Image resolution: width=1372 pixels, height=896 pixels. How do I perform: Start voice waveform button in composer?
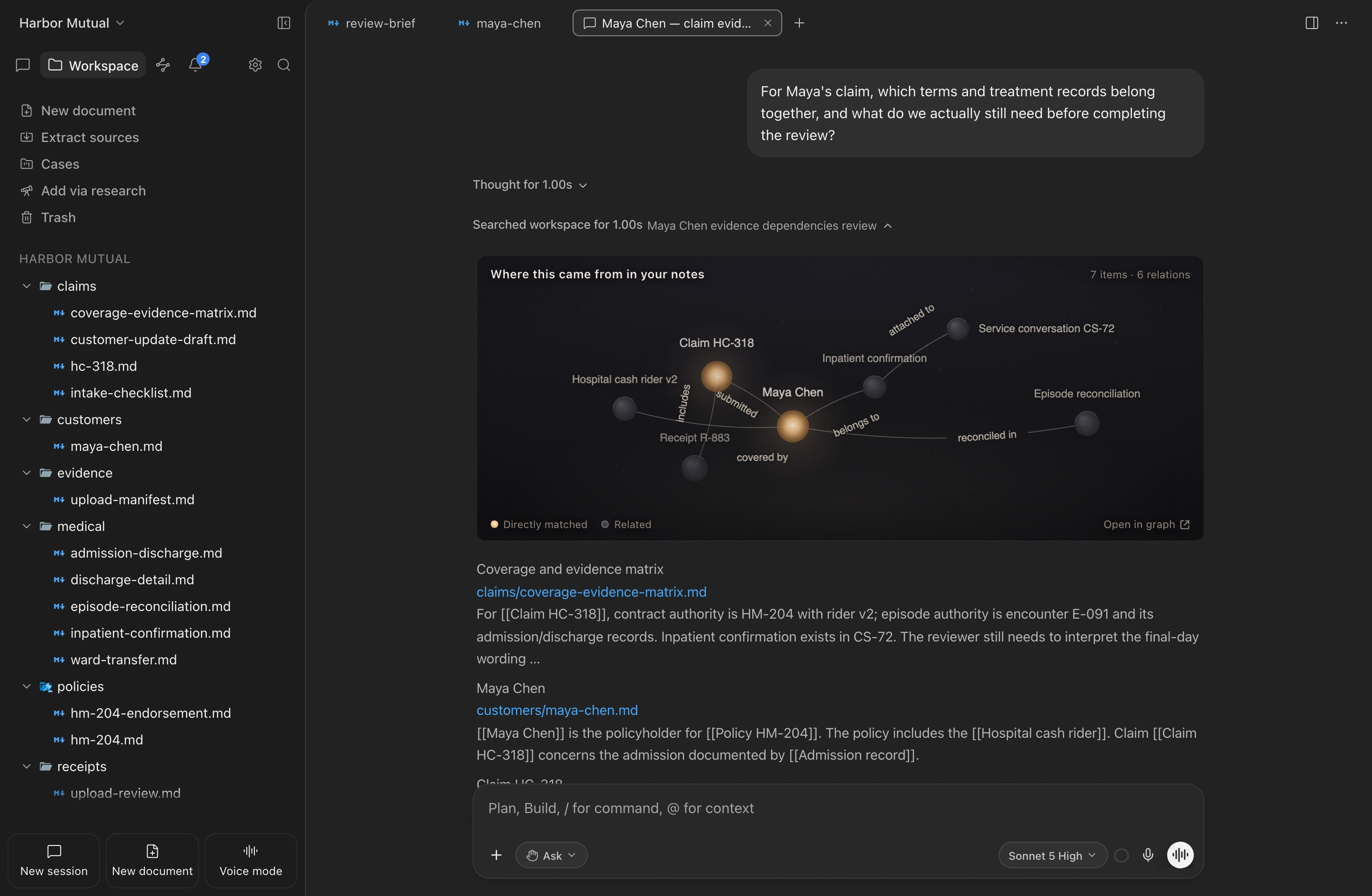(1180, 855)
